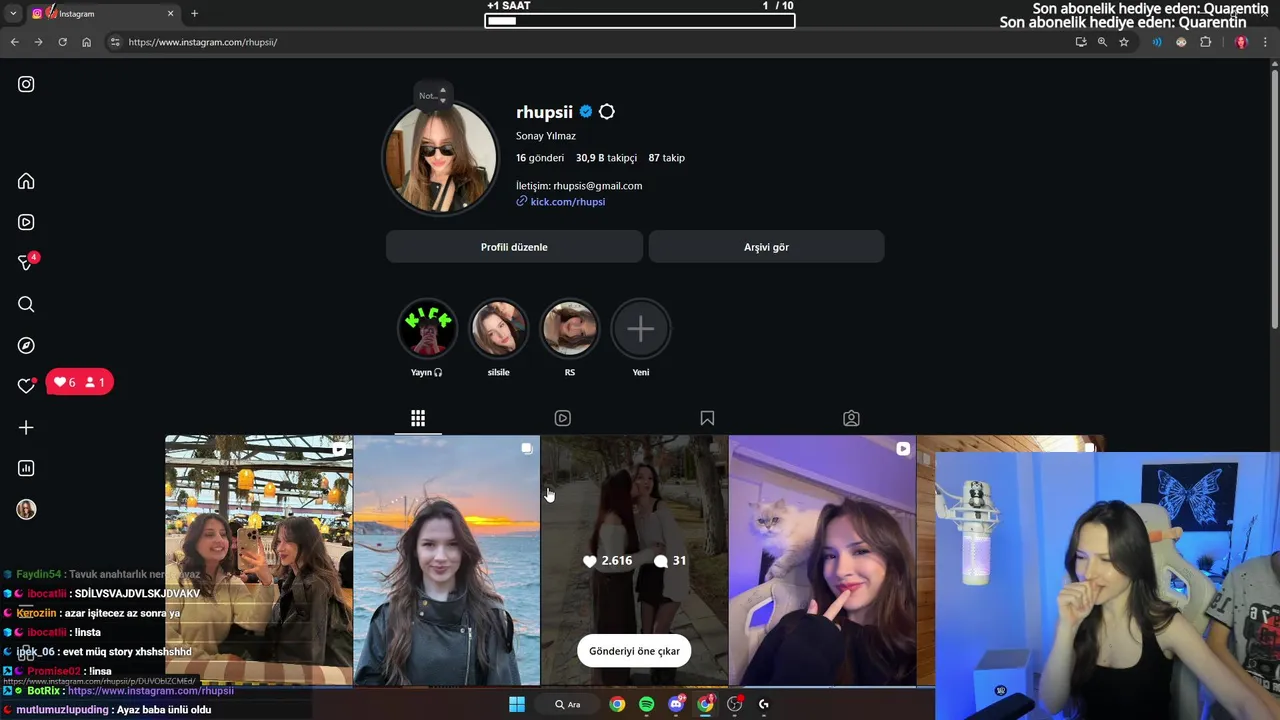
Task: Click the blue sound-wave extension icon
Action: [x=1157, y=42]
